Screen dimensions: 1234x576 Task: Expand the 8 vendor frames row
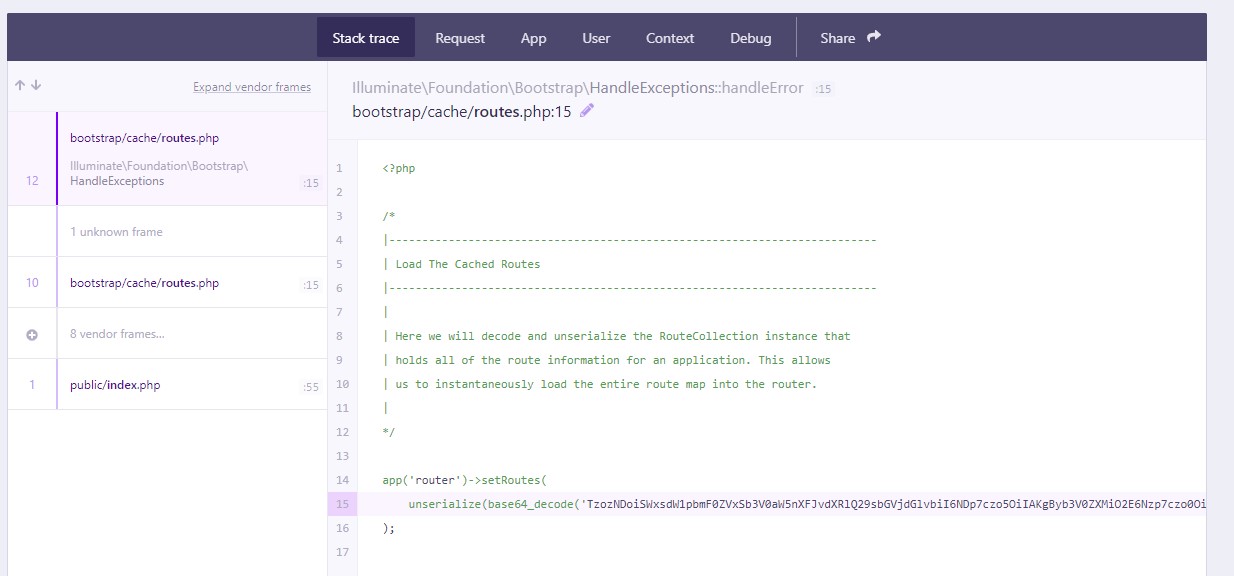(117, 334)
